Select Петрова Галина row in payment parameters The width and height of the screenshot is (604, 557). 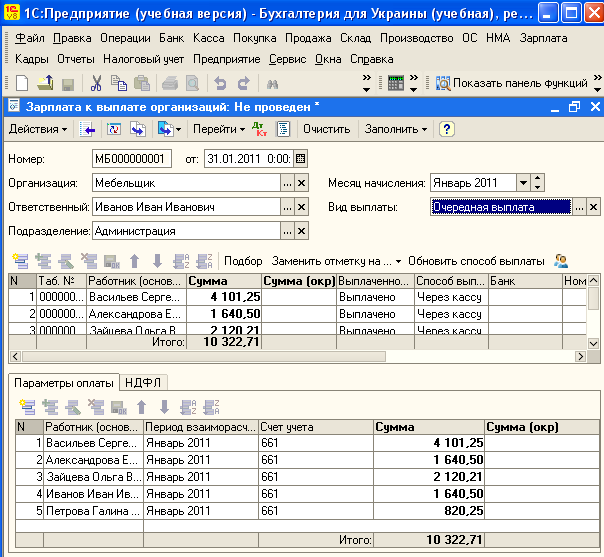(307, 511)
